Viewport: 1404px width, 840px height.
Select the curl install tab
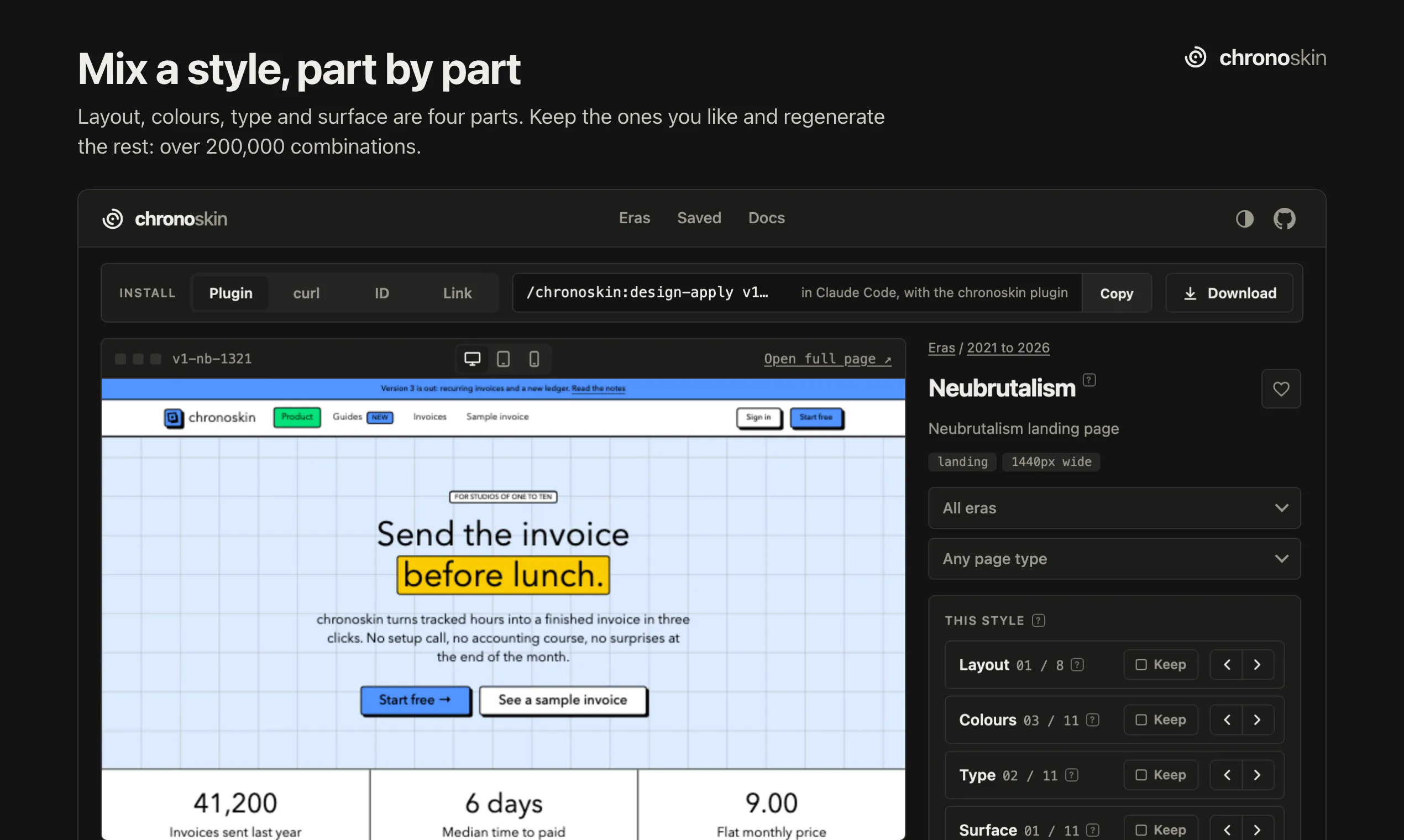click(306, 293)
